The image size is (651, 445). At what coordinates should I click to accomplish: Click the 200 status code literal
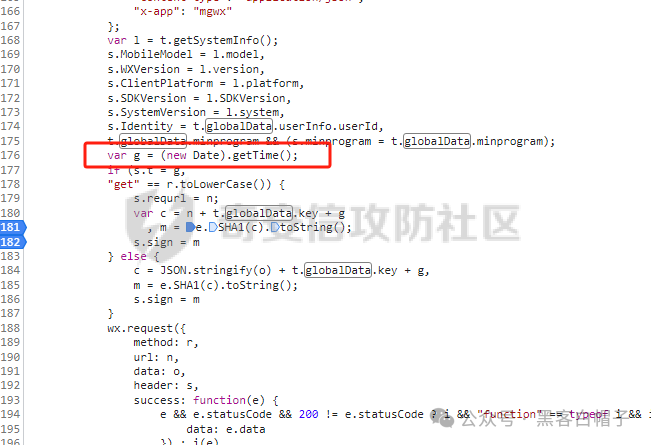pyautogui.click(x=308, y=414)
